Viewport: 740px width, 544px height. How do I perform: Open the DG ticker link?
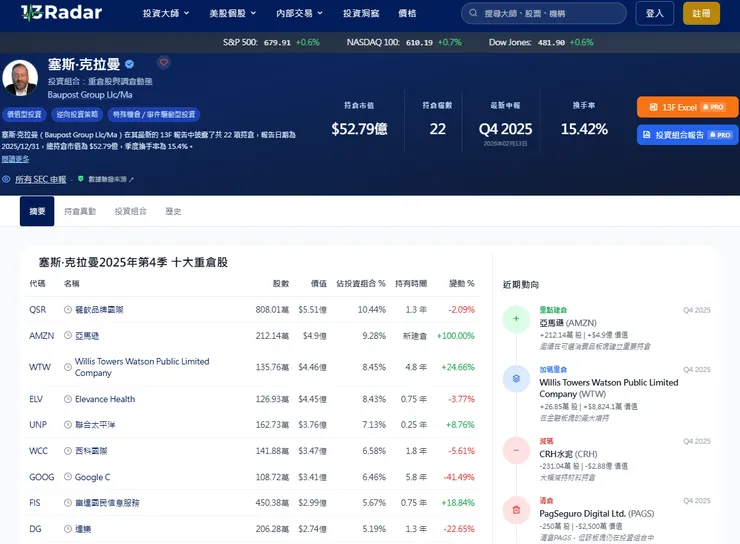(x=35, y=529)
